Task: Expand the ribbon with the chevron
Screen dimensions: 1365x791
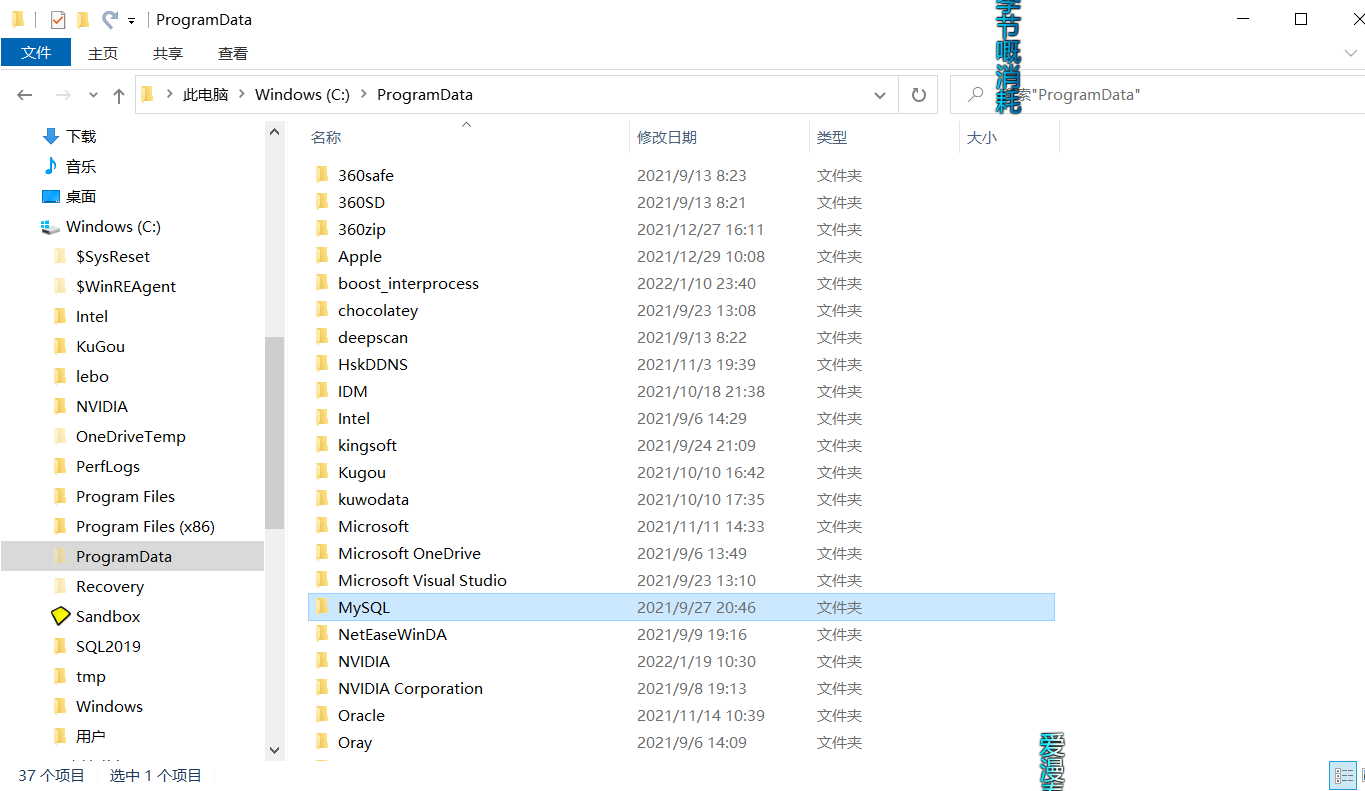Action: (1351, 53)
